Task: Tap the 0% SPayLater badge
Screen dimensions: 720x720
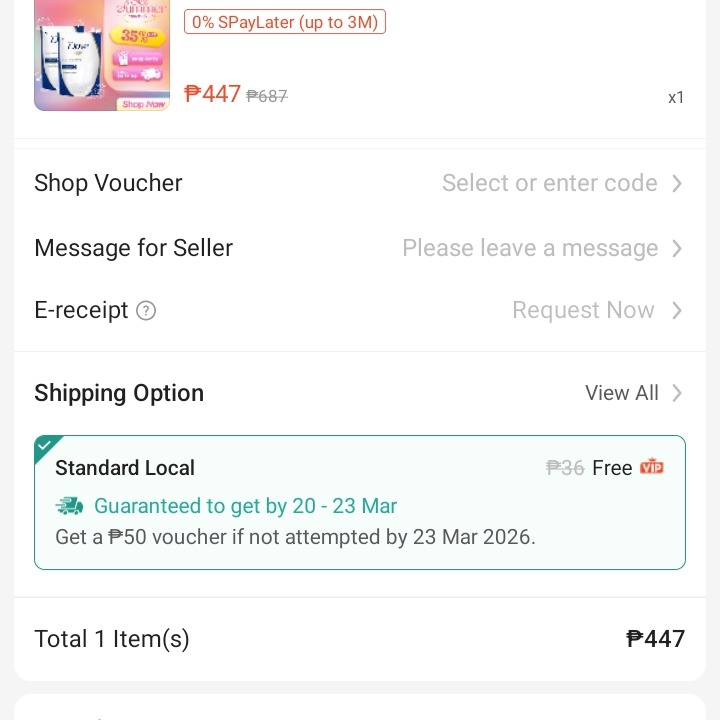Action: pos(285,22)
